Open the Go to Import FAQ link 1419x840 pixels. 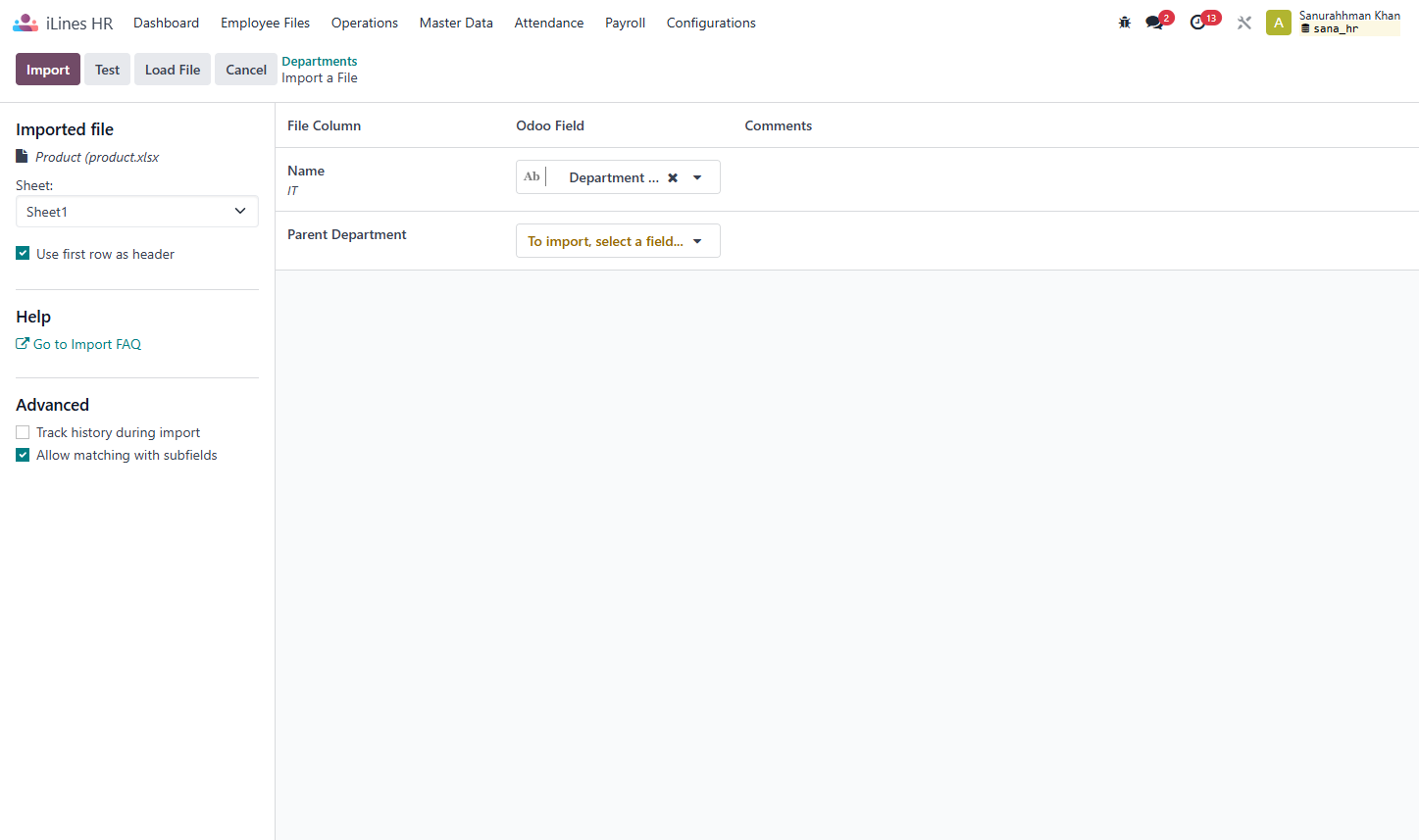coord(87,344)
